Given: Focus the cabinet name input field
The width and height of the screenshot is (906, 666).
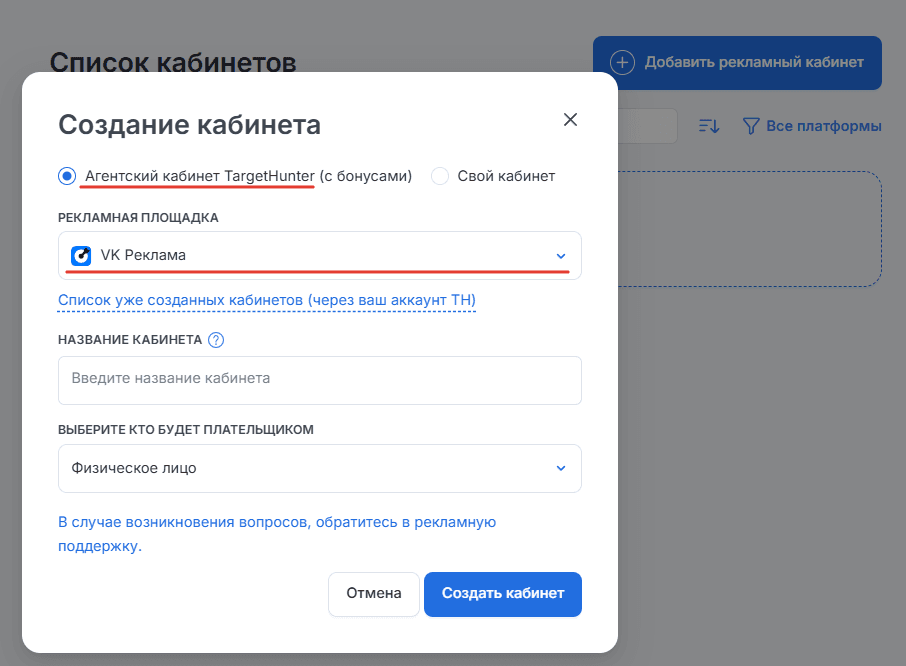Looking at the screenshot, I should point(320,380).
